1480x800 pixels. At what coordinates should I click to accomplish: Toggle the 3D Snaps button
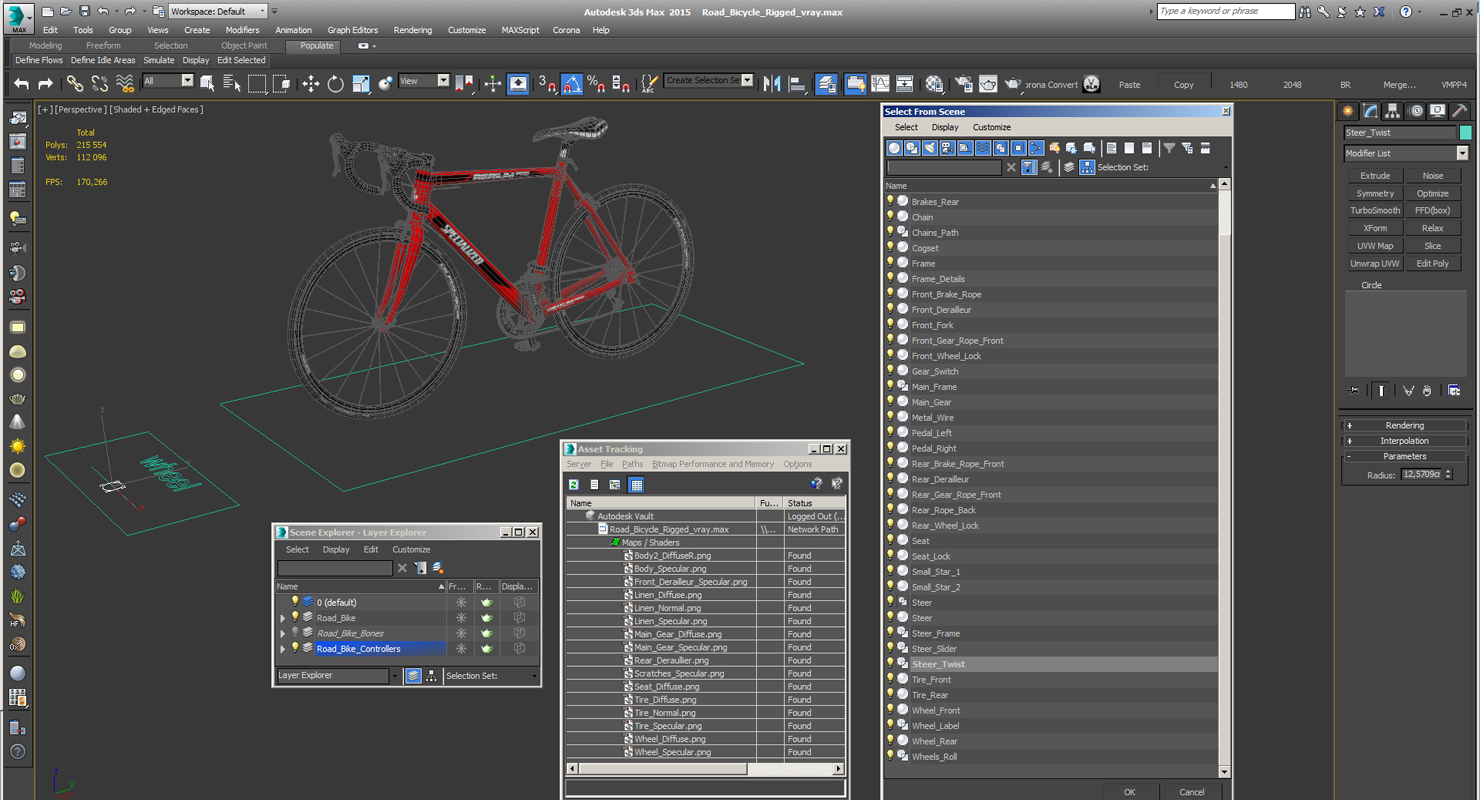coord(546,84)
